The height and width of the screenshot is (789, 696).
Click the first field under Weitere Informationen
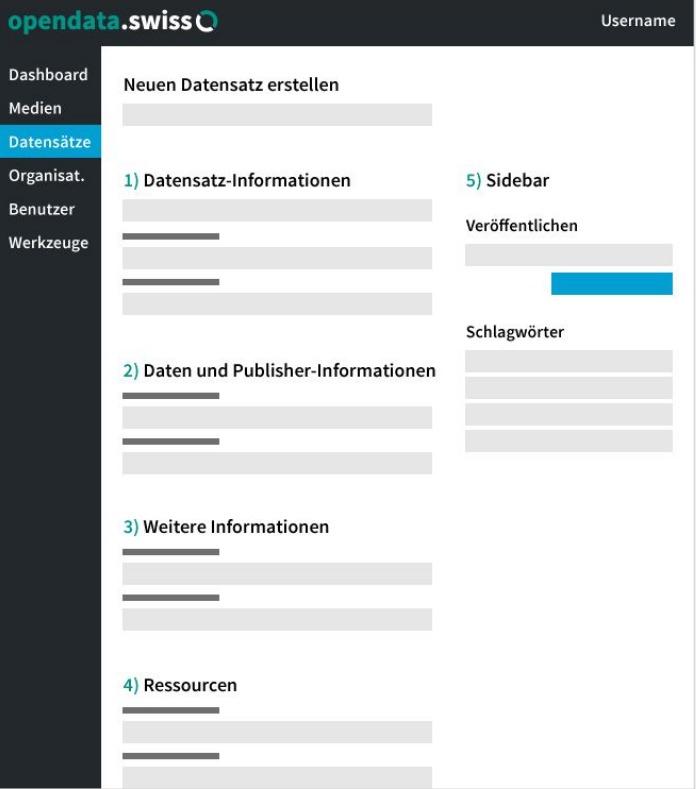coord(277,574)
